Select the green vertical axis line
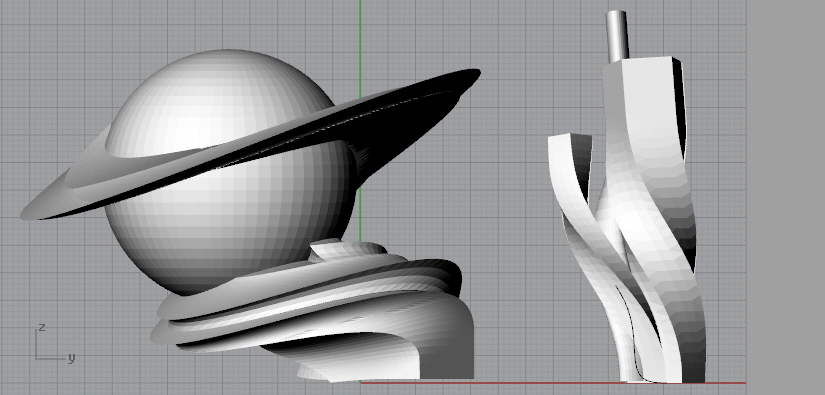Image resolution: width=825 pixels, height=395 pixels. (360, 121)
